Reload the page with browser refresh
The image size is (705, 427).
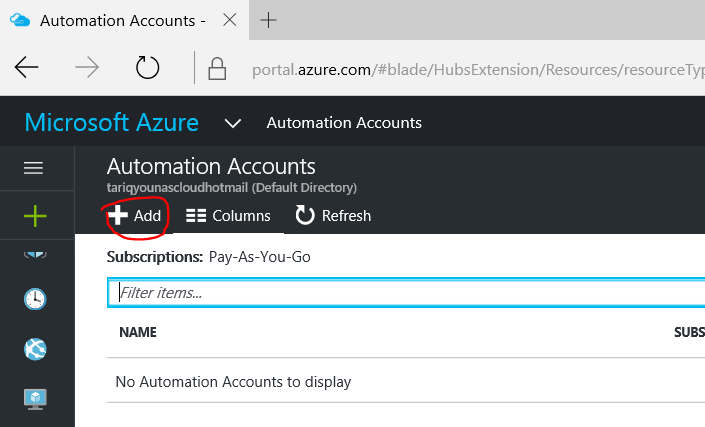(x=147, y=67)
